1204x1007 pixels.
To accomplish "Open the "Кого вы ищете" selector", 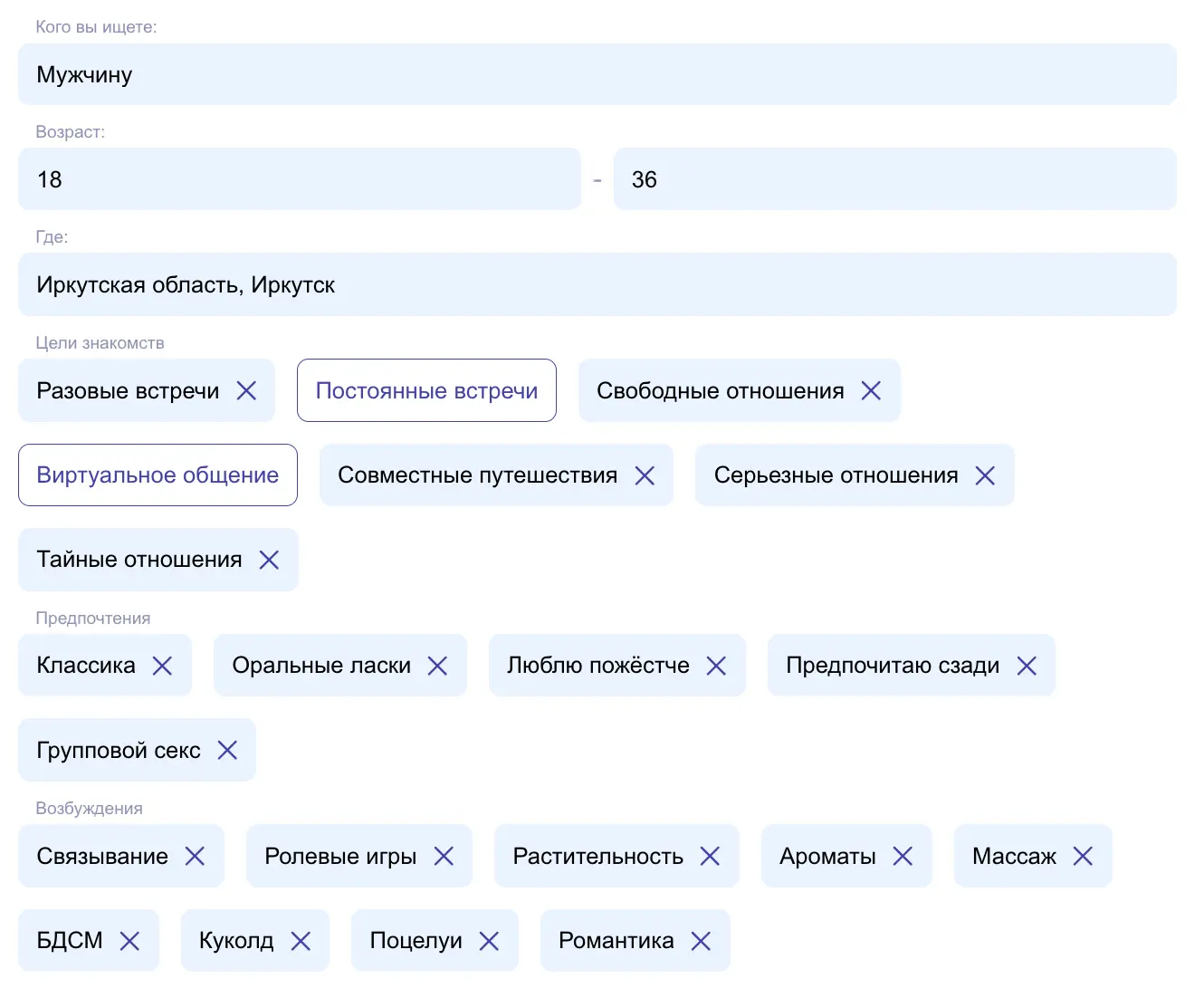I will pyautogui.click(x=597, y=74).
